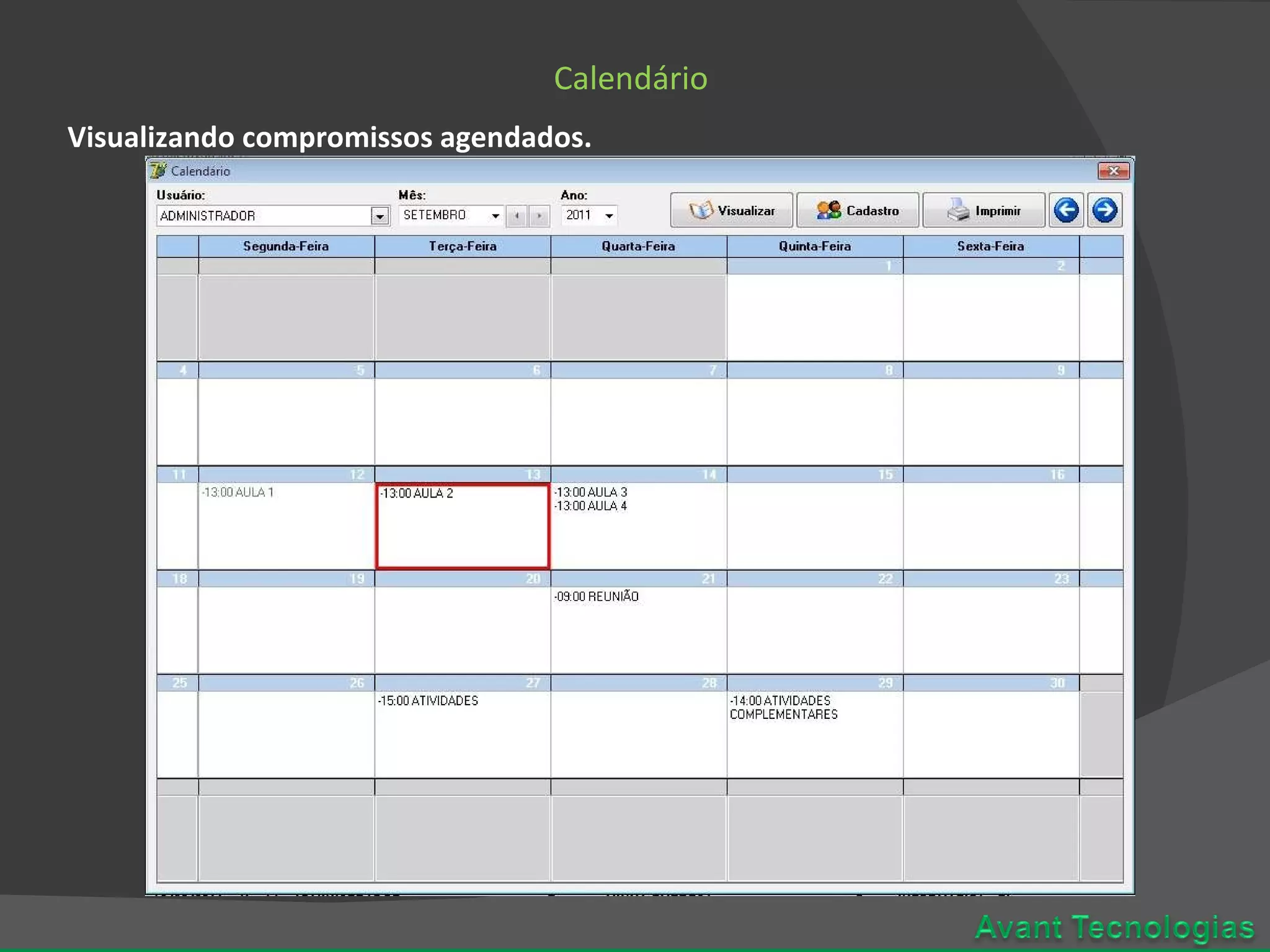
Task: Select the 13:00 AULA 4 entry
Action: (x=590, y=506)
